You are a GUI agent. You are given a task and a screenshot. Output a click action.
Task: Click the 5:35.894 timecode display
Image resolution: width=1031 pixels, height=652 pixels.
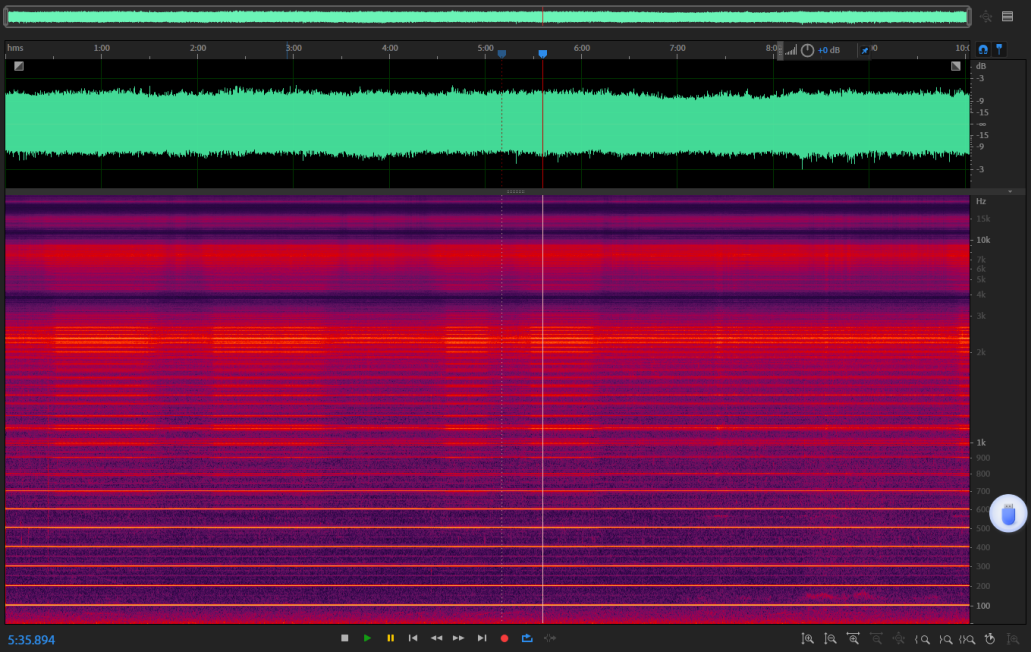[32, 639]
